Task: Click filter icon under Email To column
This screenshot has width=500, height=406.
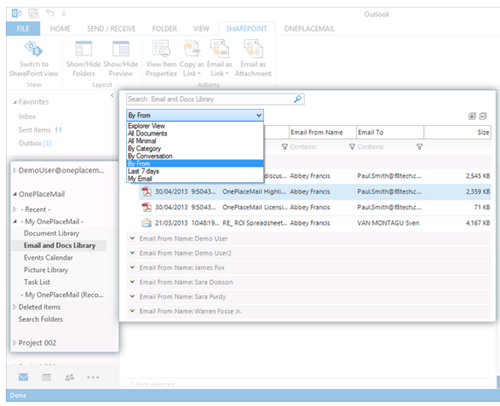Action: pos(420,147)
